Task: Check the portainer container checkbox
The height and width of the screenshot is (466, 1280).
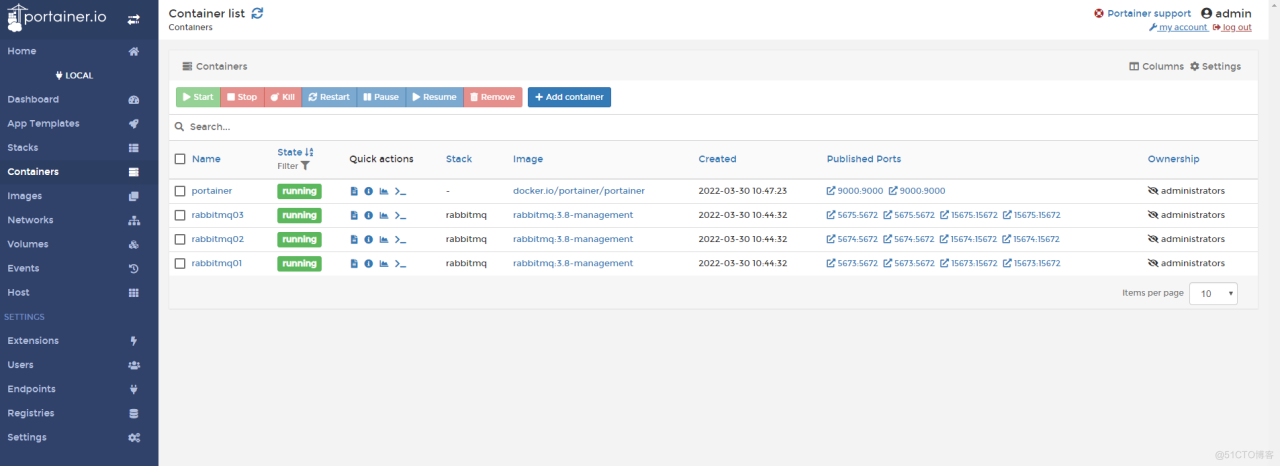Action: (x=180, y=191)
